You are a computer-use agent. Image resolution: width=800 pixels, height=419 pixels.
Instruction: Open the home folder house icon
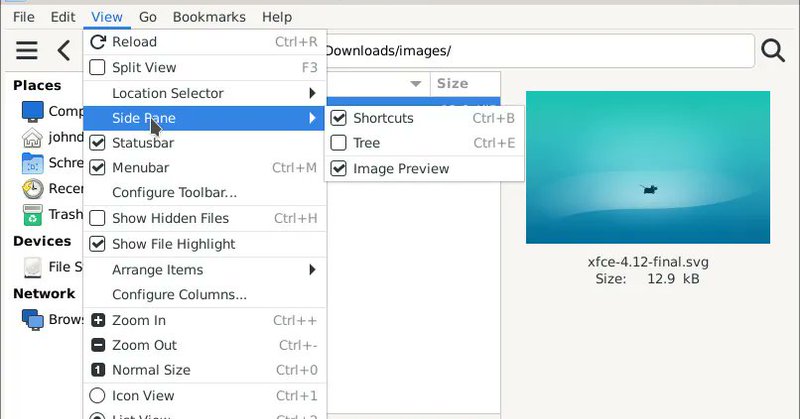coord(32,137)
